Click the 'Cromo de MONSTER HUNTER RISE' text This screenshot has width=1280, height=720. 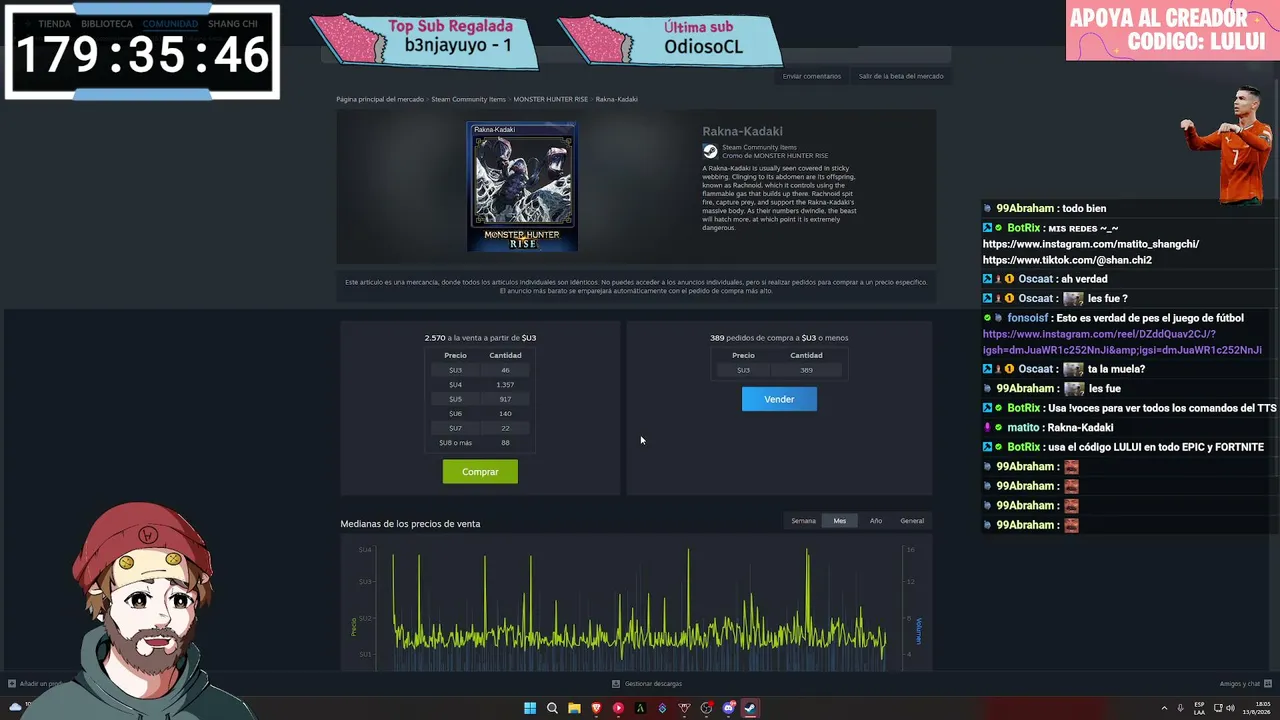[775, 156]
